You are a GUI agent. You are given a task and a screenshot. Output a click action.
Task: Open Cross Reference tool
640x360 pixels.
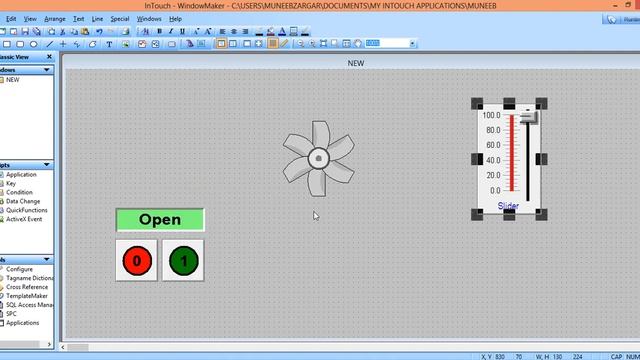coord(27,287)
